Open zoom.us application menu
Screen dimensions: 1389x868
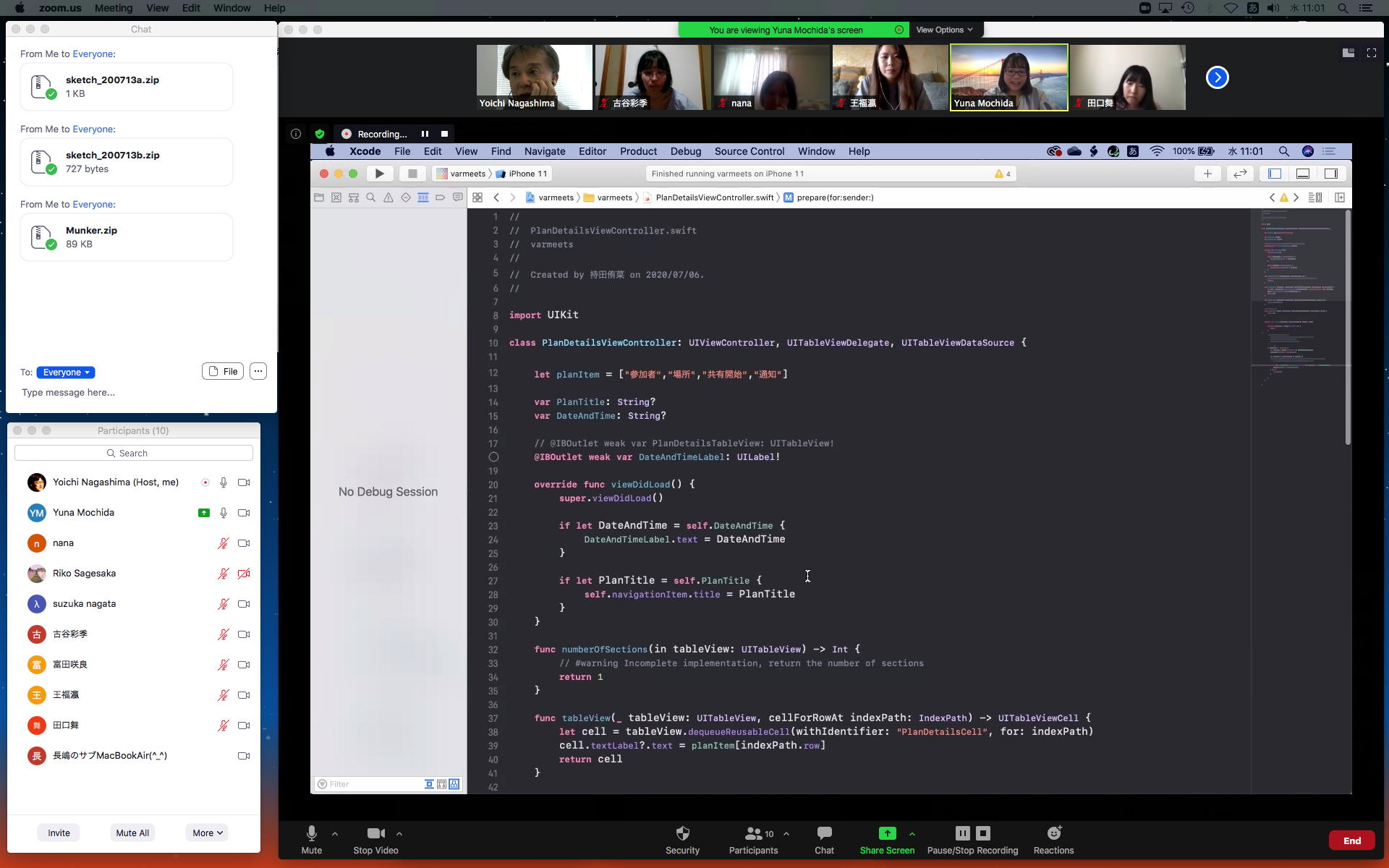(59, 8)
